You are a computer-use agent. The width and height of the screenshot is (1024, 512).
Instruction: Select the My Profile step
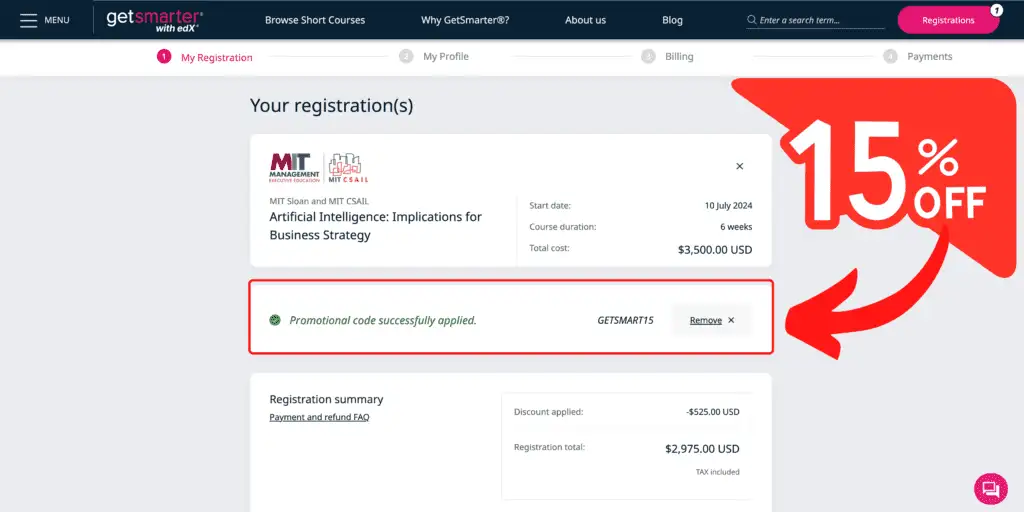pos(434,57)
